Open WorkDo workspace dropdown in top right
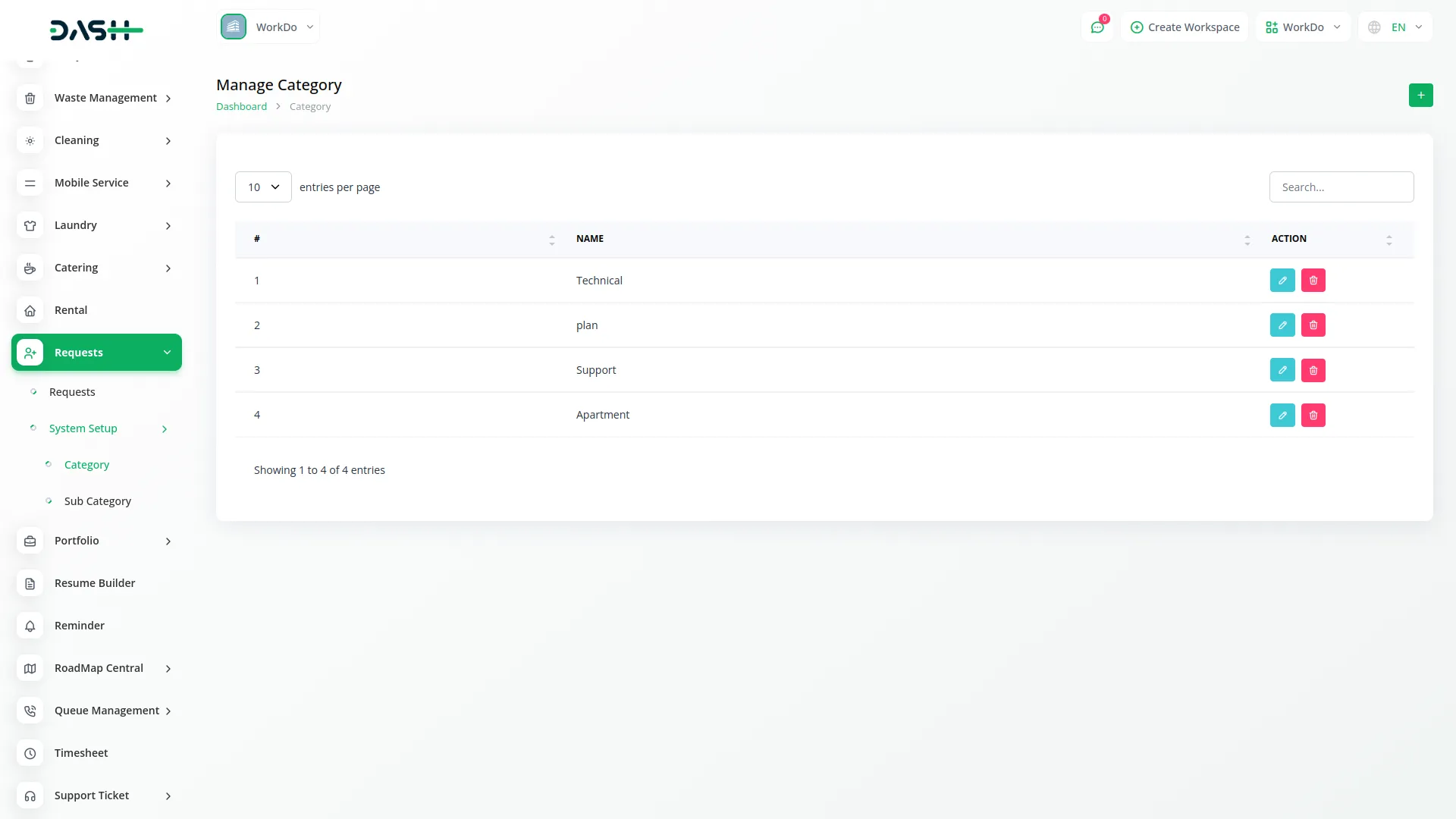Screen dimensions: 1456x819 pyautogui.click(x=1303, y=27)
